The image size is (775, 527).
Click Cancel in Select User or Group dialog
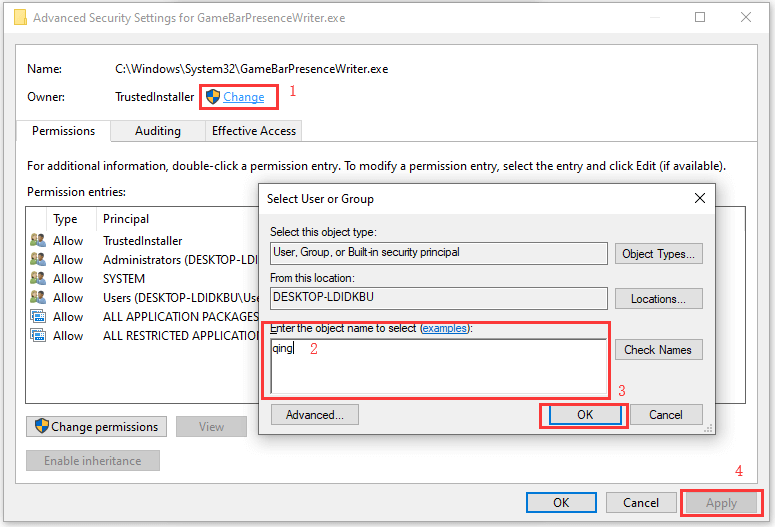[666, 415]
